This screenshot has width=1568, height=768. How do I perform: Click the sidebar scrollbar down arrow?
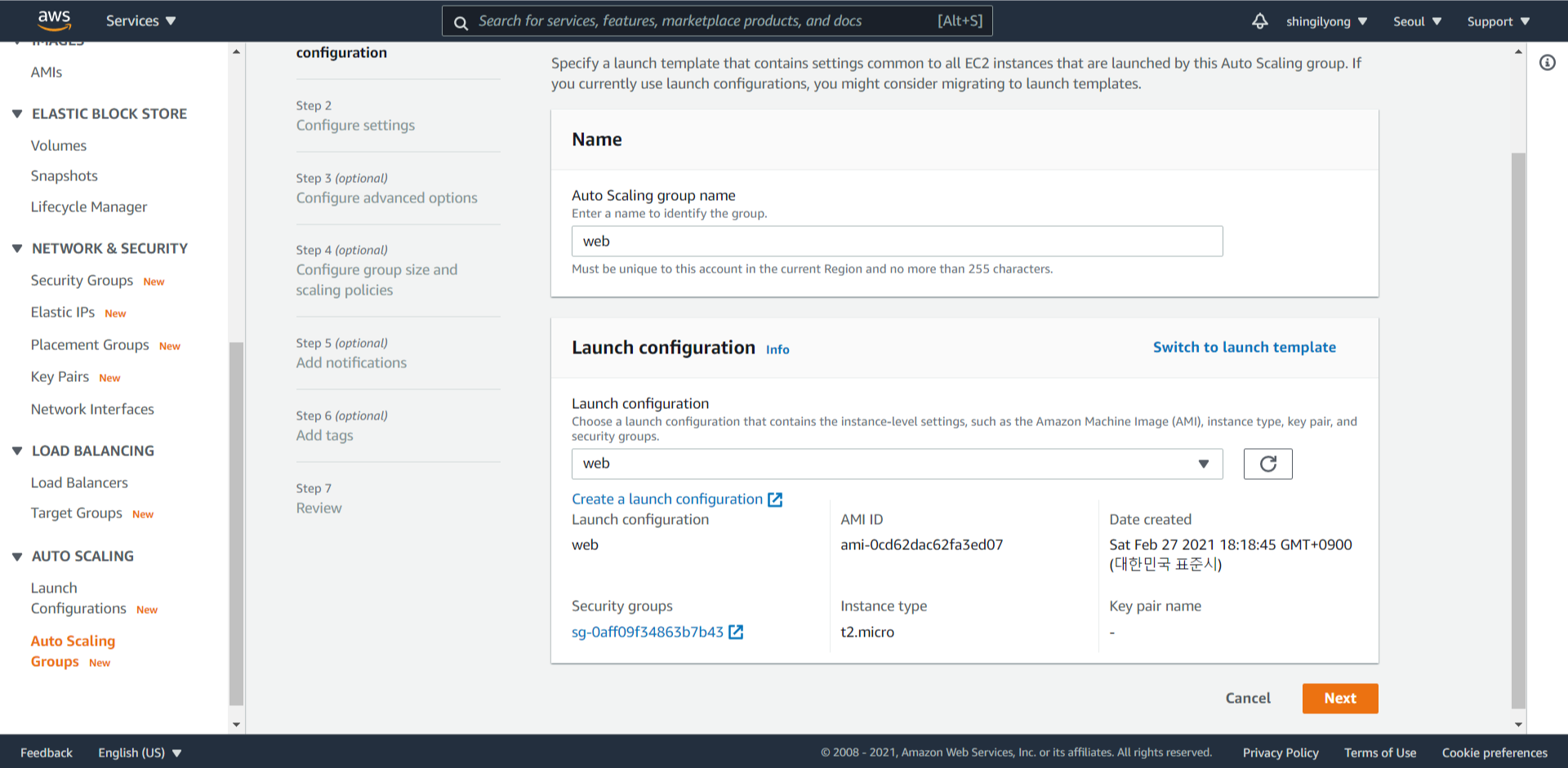coord(237,724)
